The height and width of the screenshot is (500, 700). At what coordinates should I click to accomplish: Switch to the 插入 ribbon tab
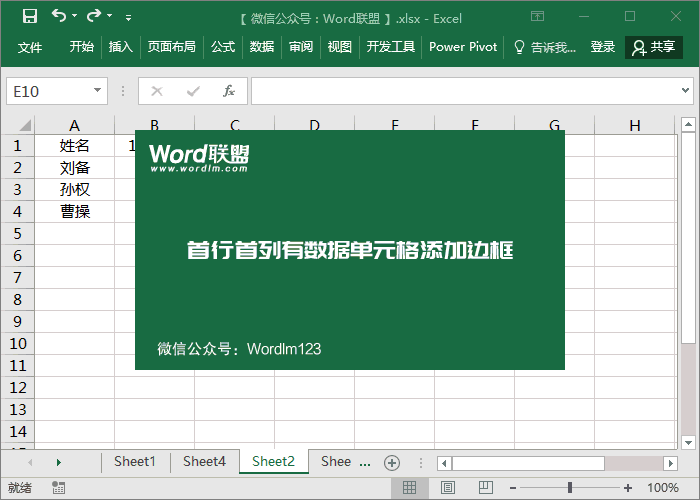pyautogui.click(x=121, y=46)
